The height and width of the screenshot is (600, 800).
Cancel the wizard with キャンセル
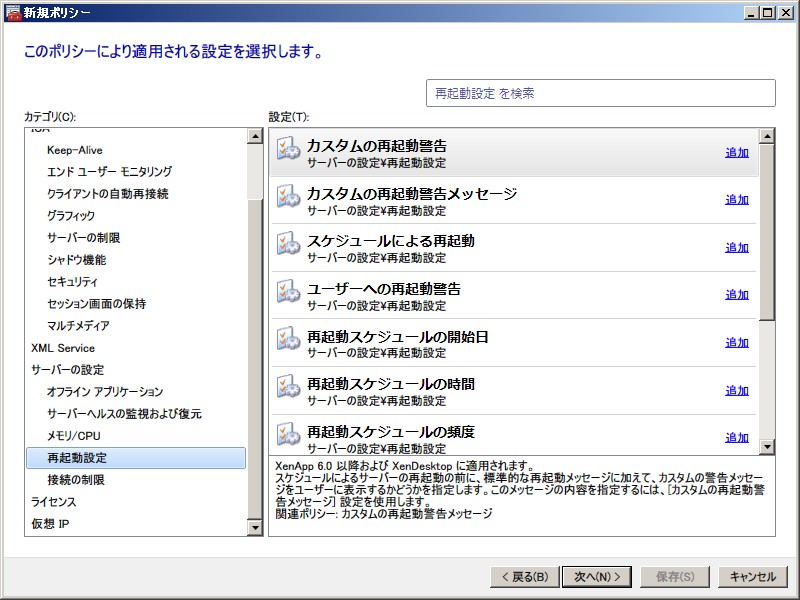pos(752,577)
